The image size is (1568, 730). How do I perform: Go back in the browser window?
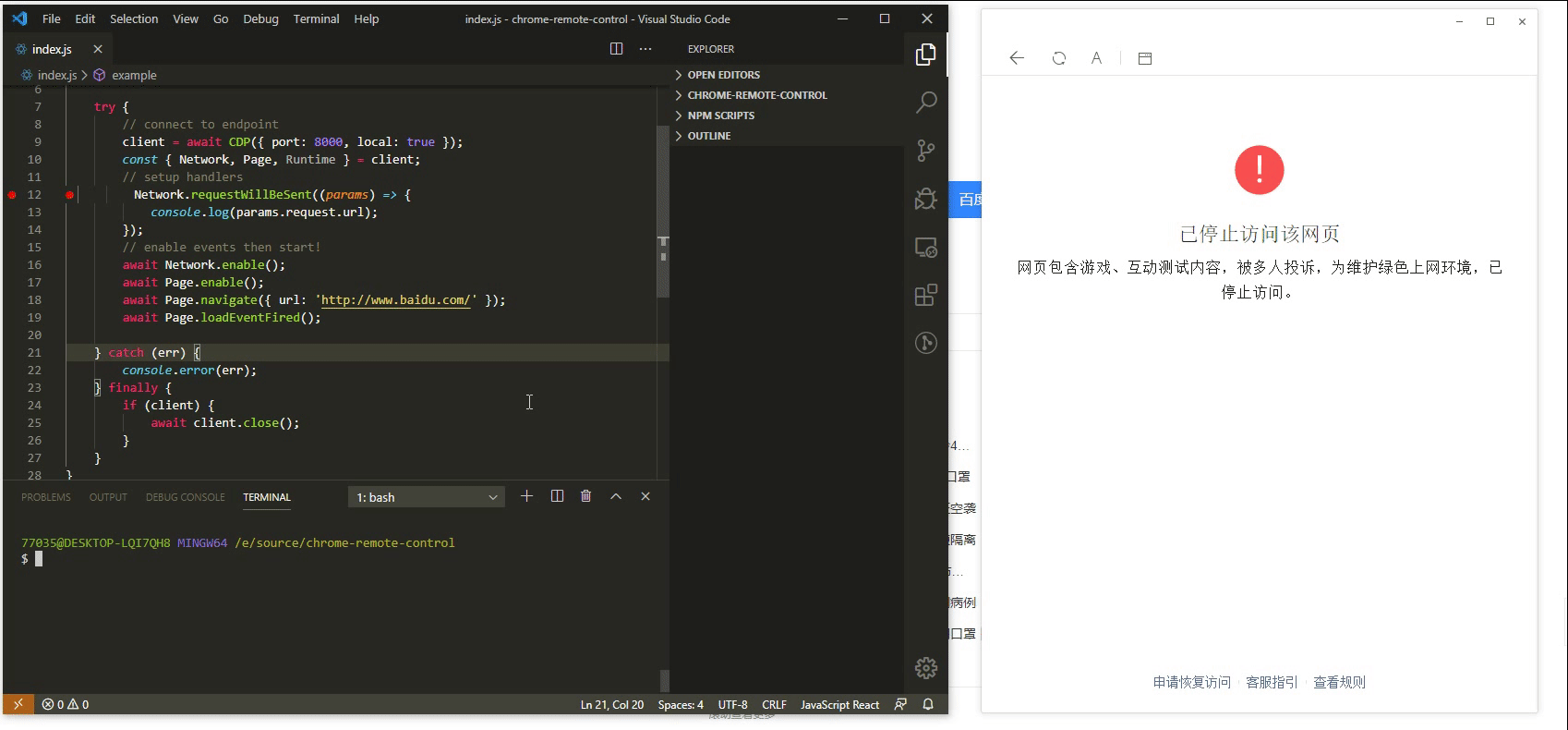tap(1017, 58)
